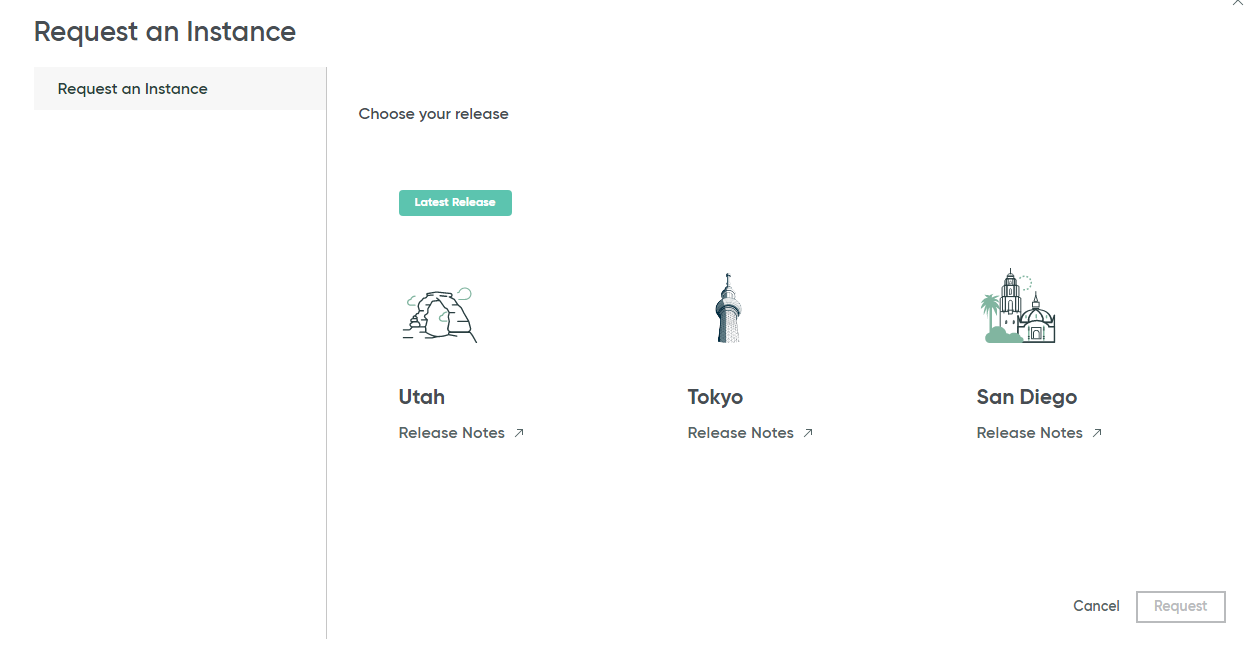Image resolution: width=1250 pixels, height=654 pixels.
Task: Open the Utah Release Notes link
Action: point(452,433)
